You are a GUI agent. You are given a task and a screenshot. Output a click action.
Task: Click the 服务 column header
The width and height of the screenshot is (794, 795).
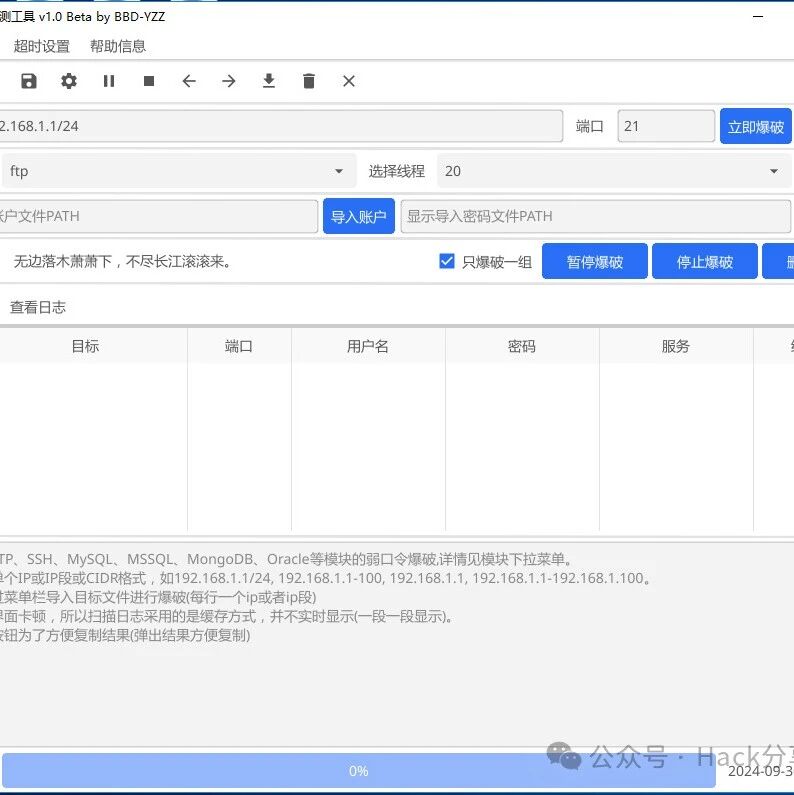pos(676,346)
